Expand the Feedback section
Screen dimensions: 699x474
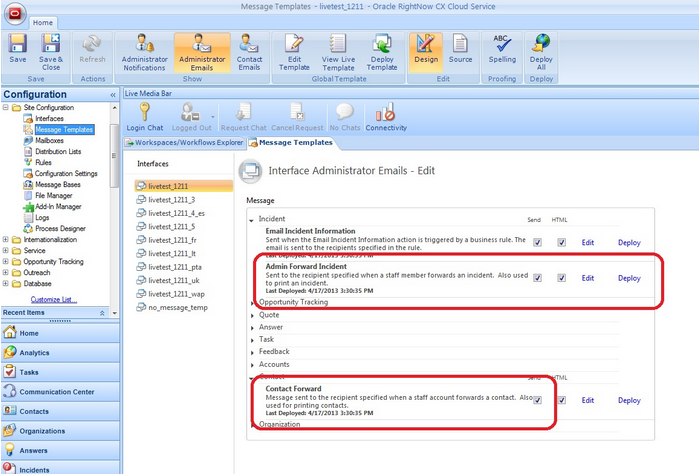click(252, 353)
